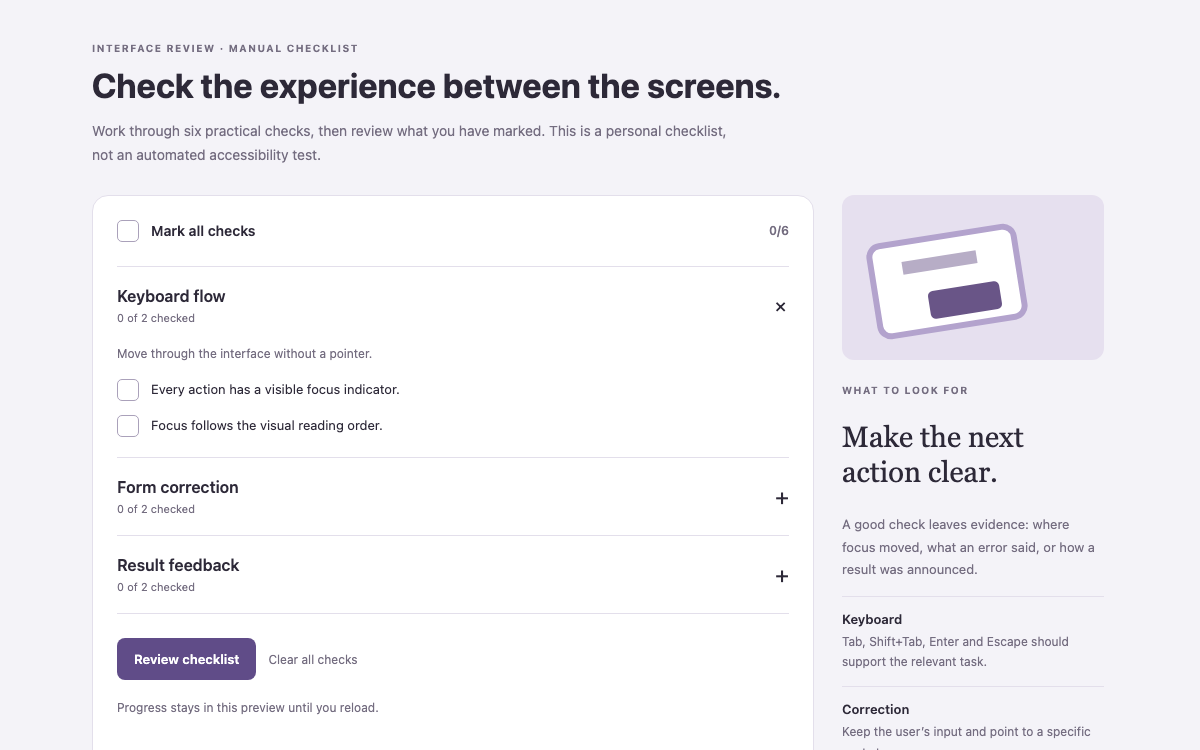Expand the Form correction section plus icon

(x=782, y=498)
